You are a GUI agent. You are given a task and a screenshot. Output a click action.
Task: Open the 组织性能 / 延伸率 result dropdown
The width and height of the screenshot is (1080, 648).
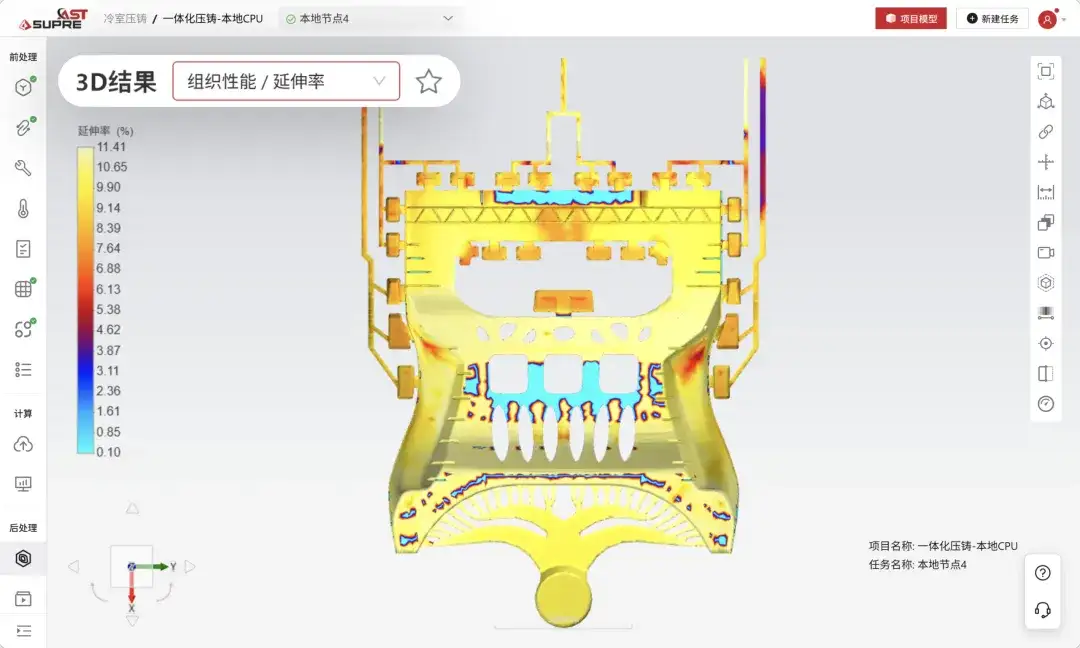click(x=286, y=81)
